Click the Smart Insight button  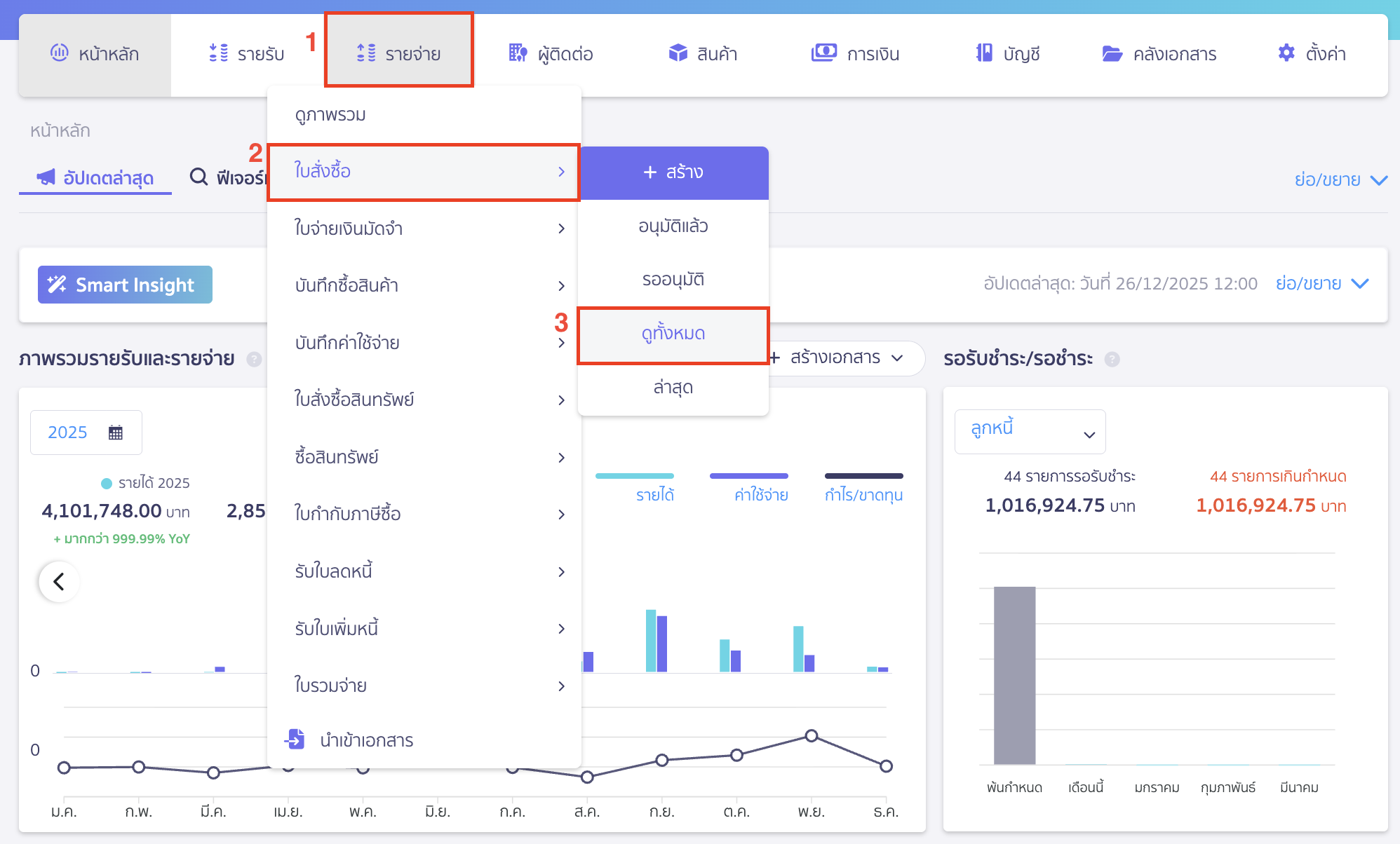coord(125,285)
